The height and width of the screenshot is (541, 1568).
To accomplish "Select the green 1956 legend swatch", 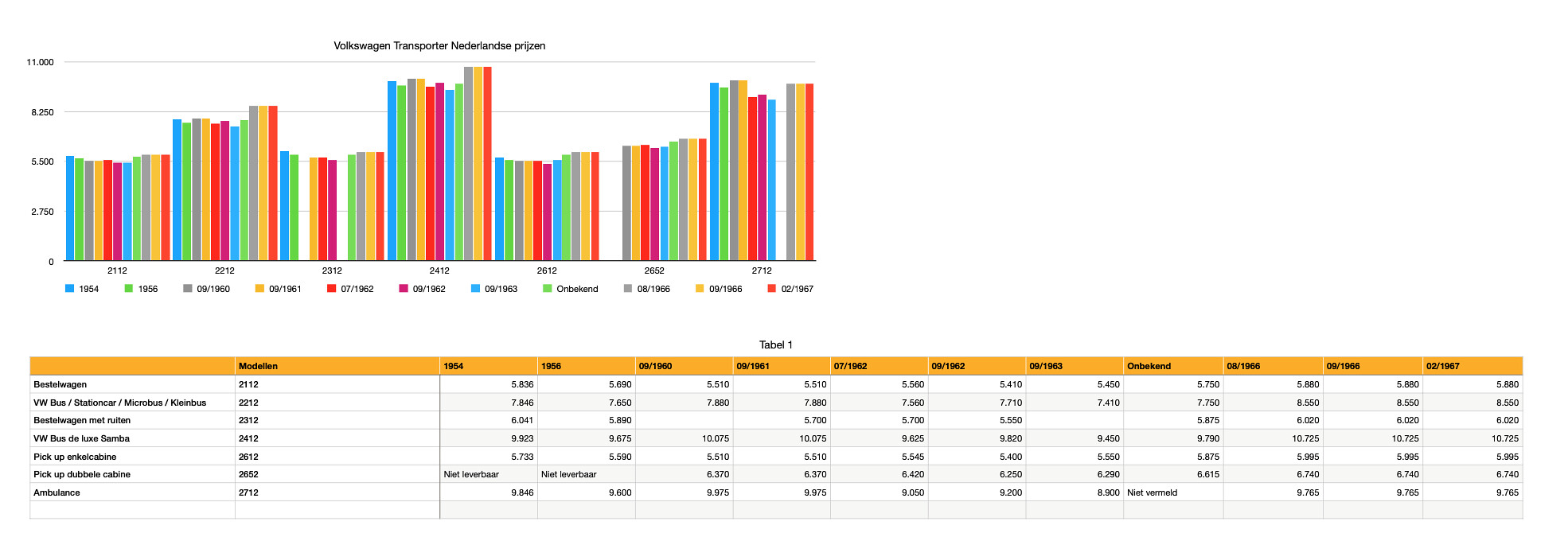I will pyautogui.click(x=129, y=289).
